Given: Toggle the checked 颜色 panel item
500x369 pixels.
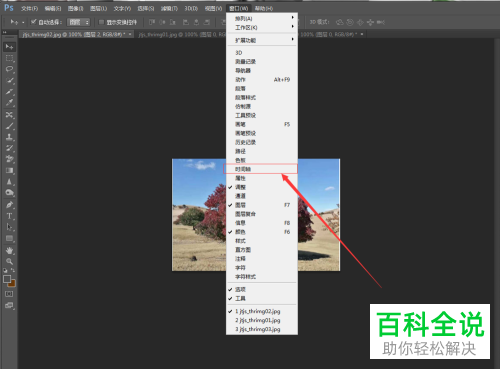Looking at the screenshot, I should tap(262, 232).
